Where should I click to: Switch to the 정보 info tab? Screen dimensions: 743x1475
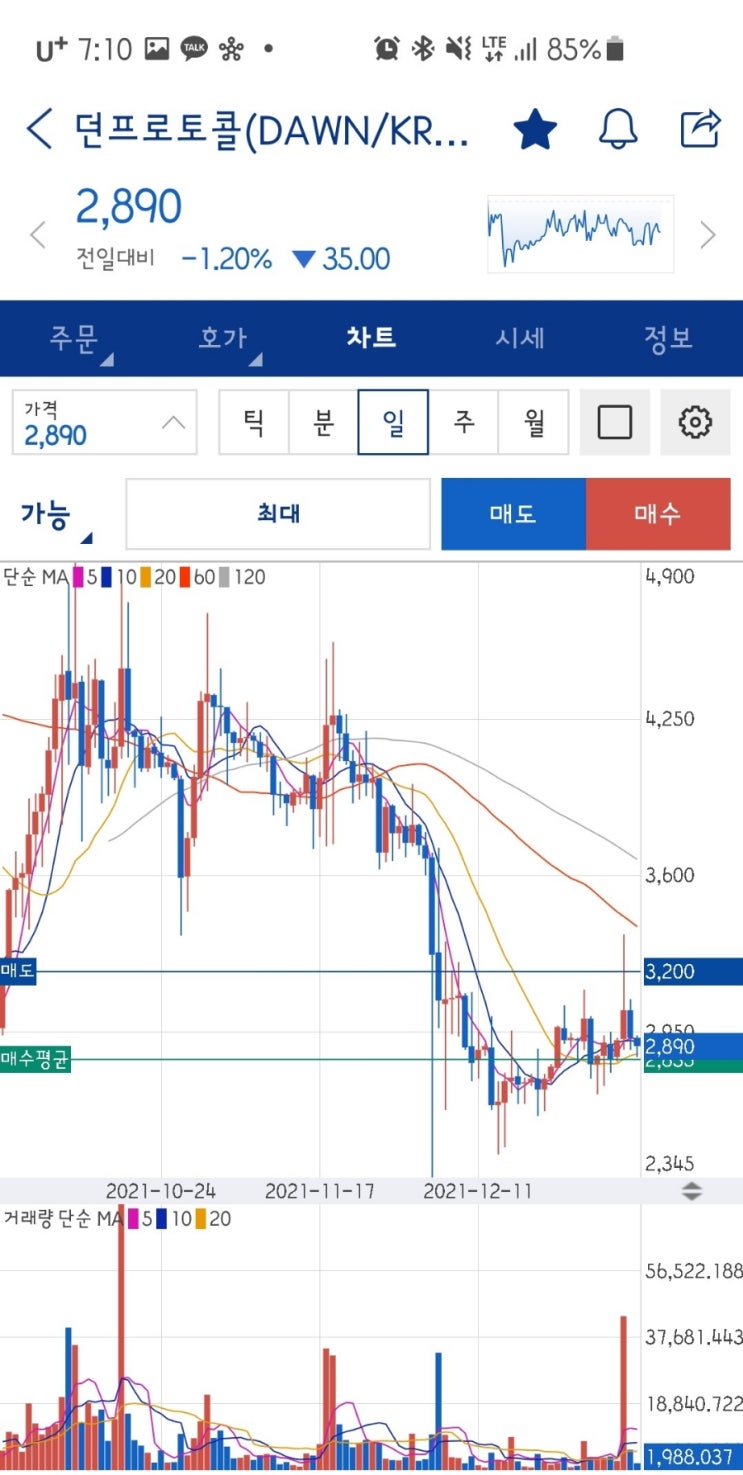tap(668, 338)
